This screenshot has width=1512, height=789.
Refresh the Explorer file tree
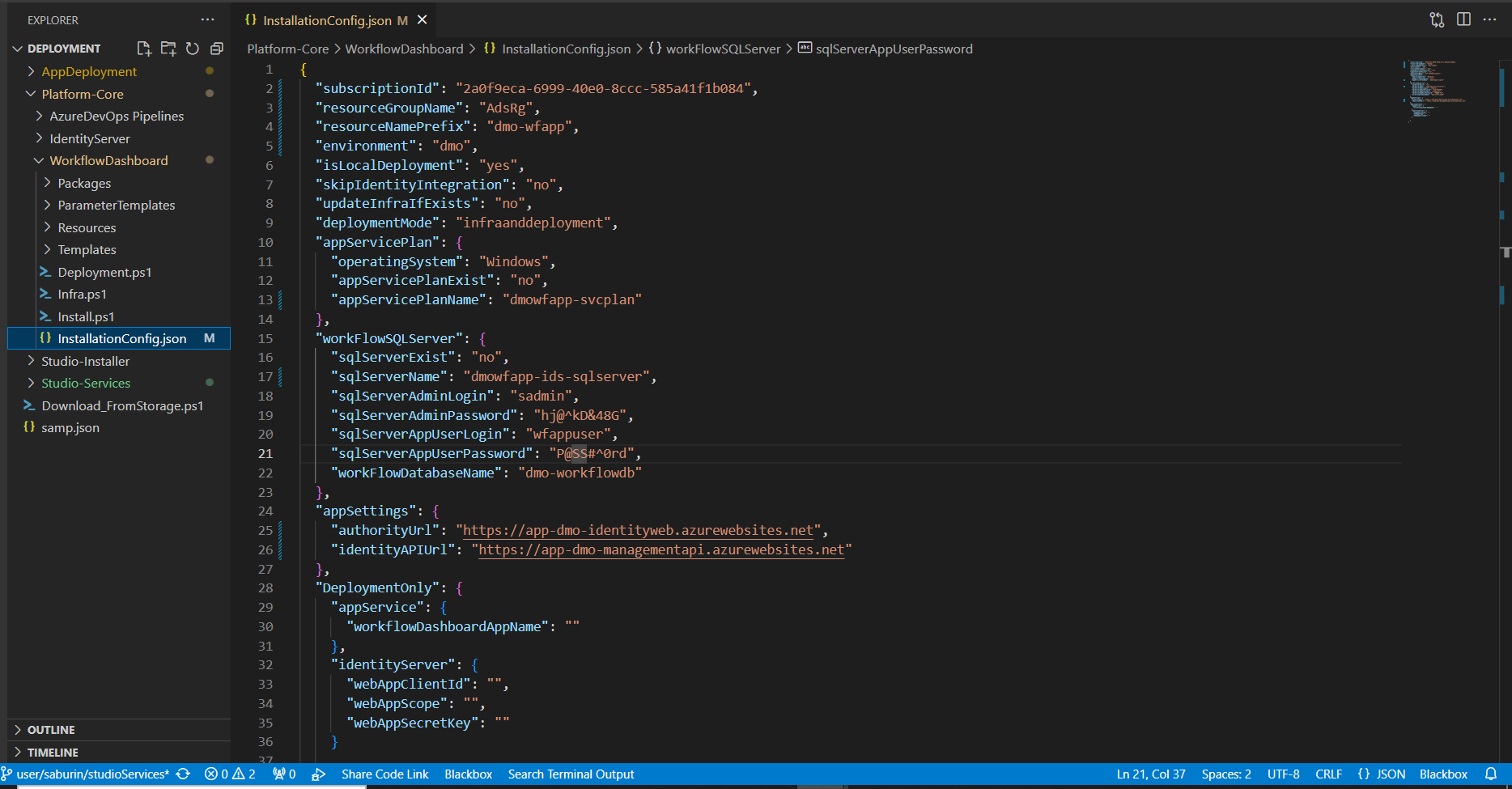[193, 49]
